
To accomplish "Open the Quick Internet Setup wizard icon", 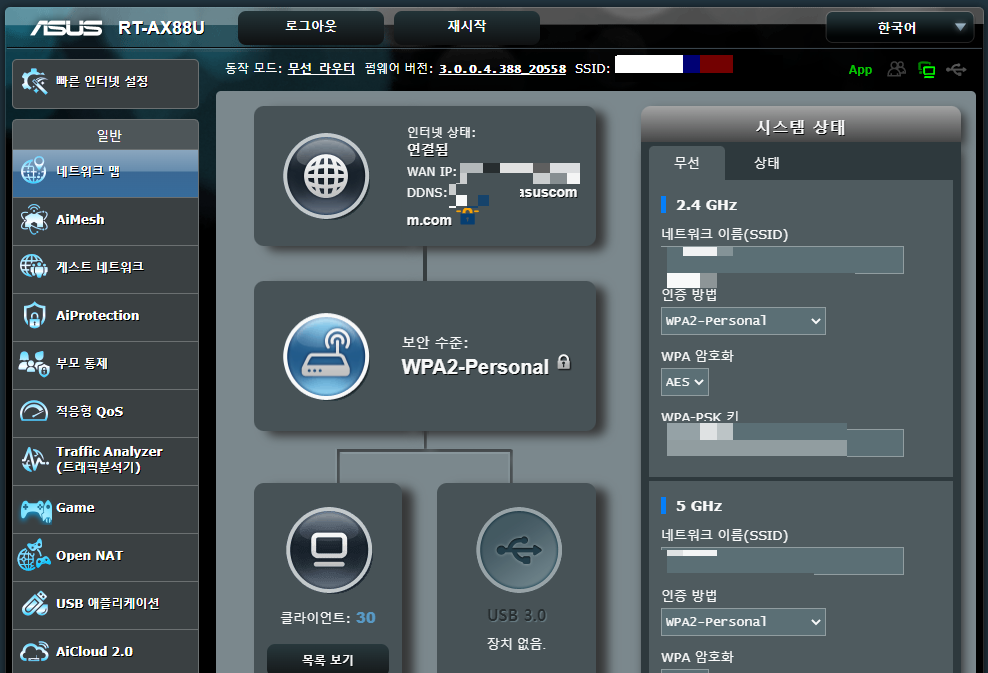I will click(x=34, y=82).
